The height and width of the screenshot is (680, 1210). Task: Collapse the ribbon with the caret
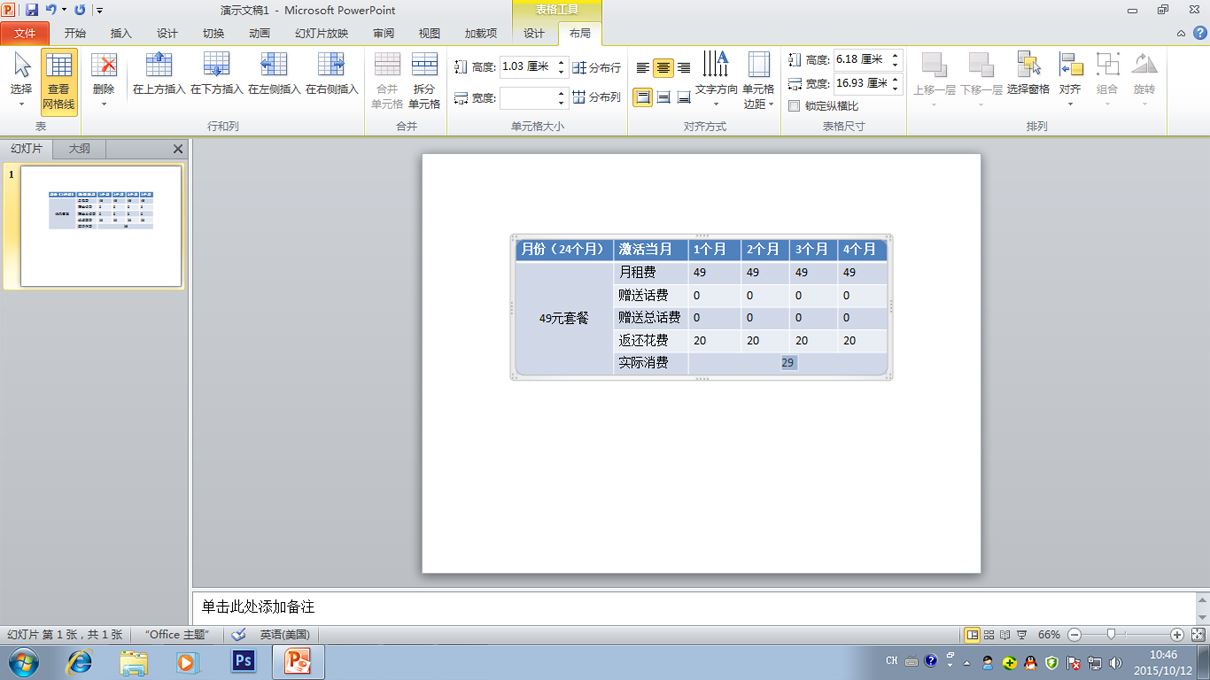pyautogui.click(x=1182, y=33)
